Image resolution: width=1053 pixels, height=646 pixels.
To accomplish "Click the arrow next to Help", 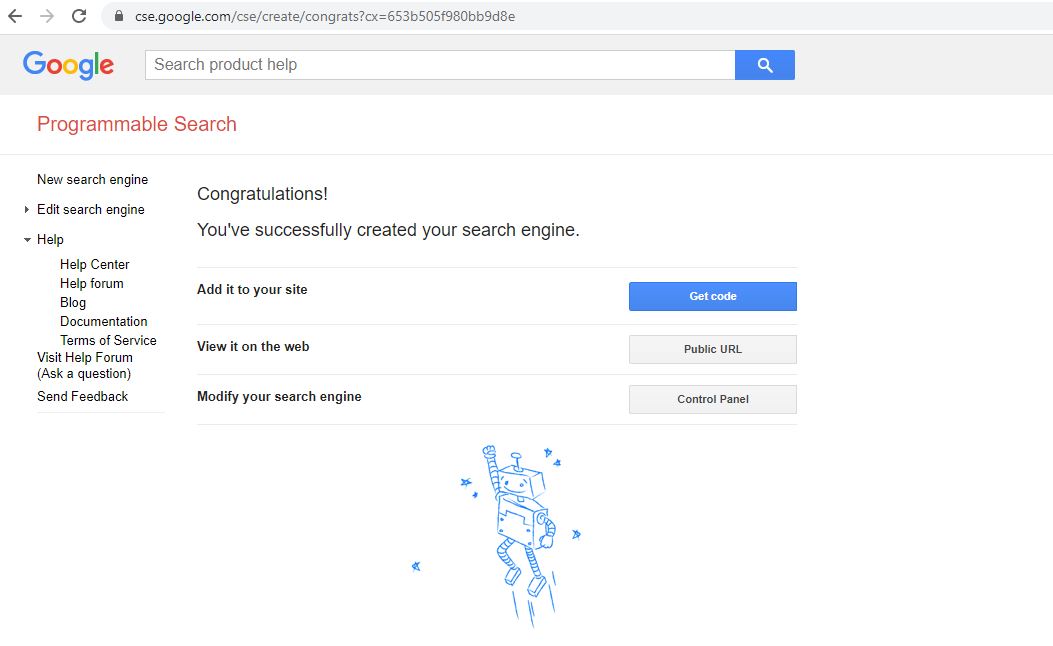I will coord(26,239).
